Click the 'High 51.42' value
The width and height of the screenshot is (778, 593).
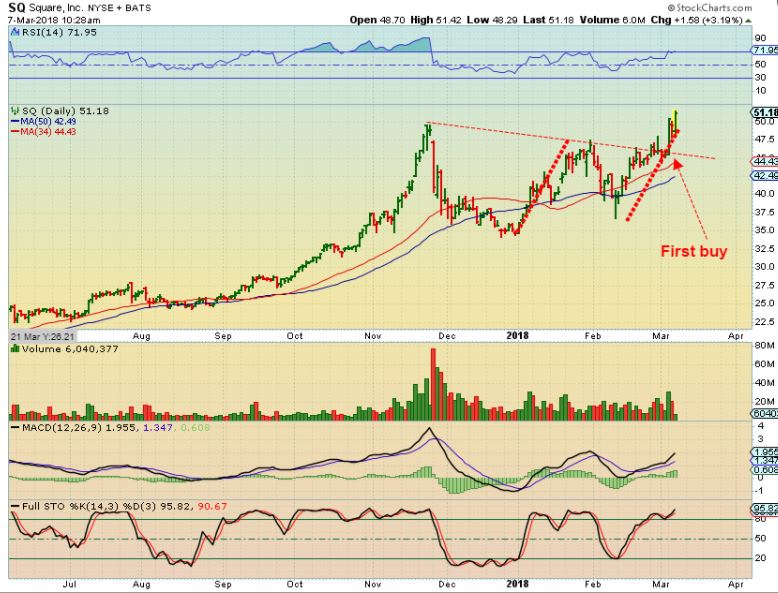435,20
